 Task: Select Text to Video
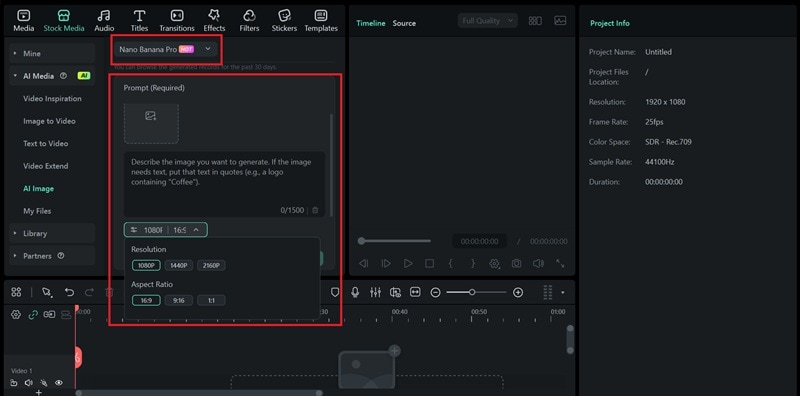(x=45, y=143)
